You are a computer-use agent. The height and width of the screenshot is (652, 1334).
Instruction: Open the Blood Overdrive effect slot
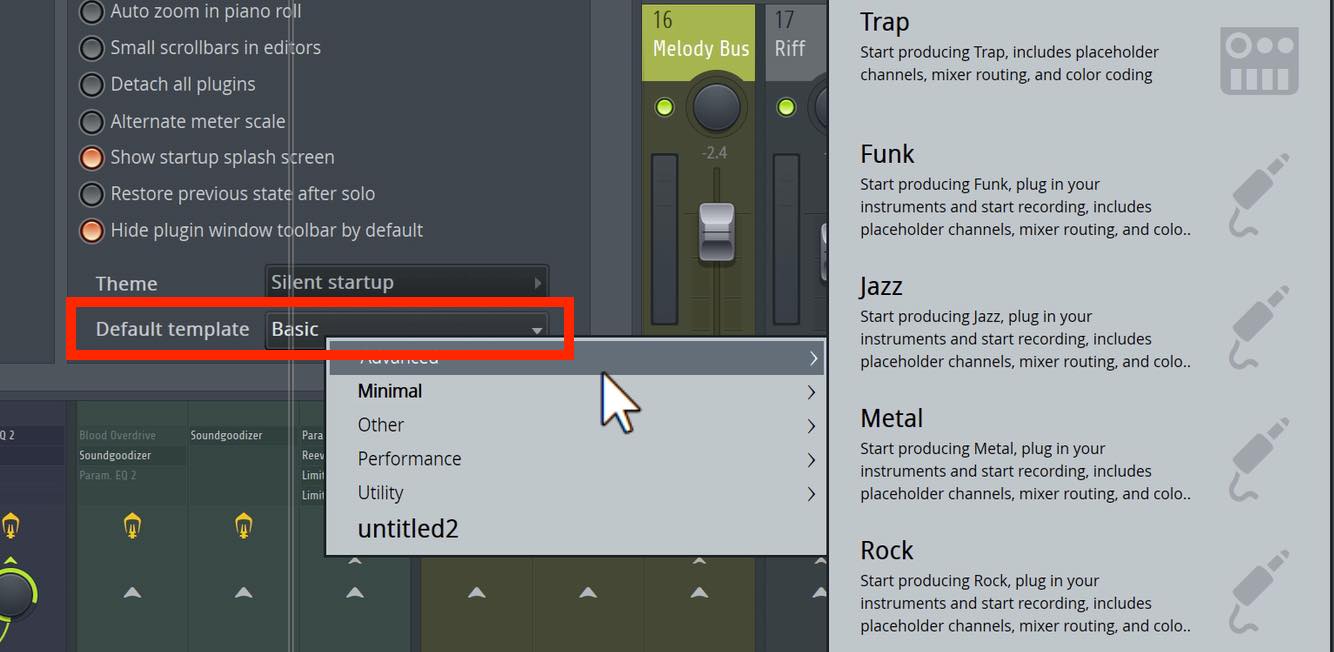pos(131,436)
